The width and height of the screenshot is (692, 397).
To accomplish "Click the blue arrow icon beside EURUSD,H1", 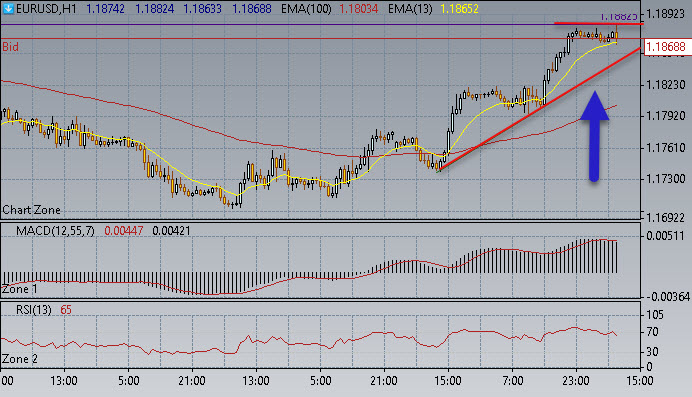I will (x=8, y=8).
